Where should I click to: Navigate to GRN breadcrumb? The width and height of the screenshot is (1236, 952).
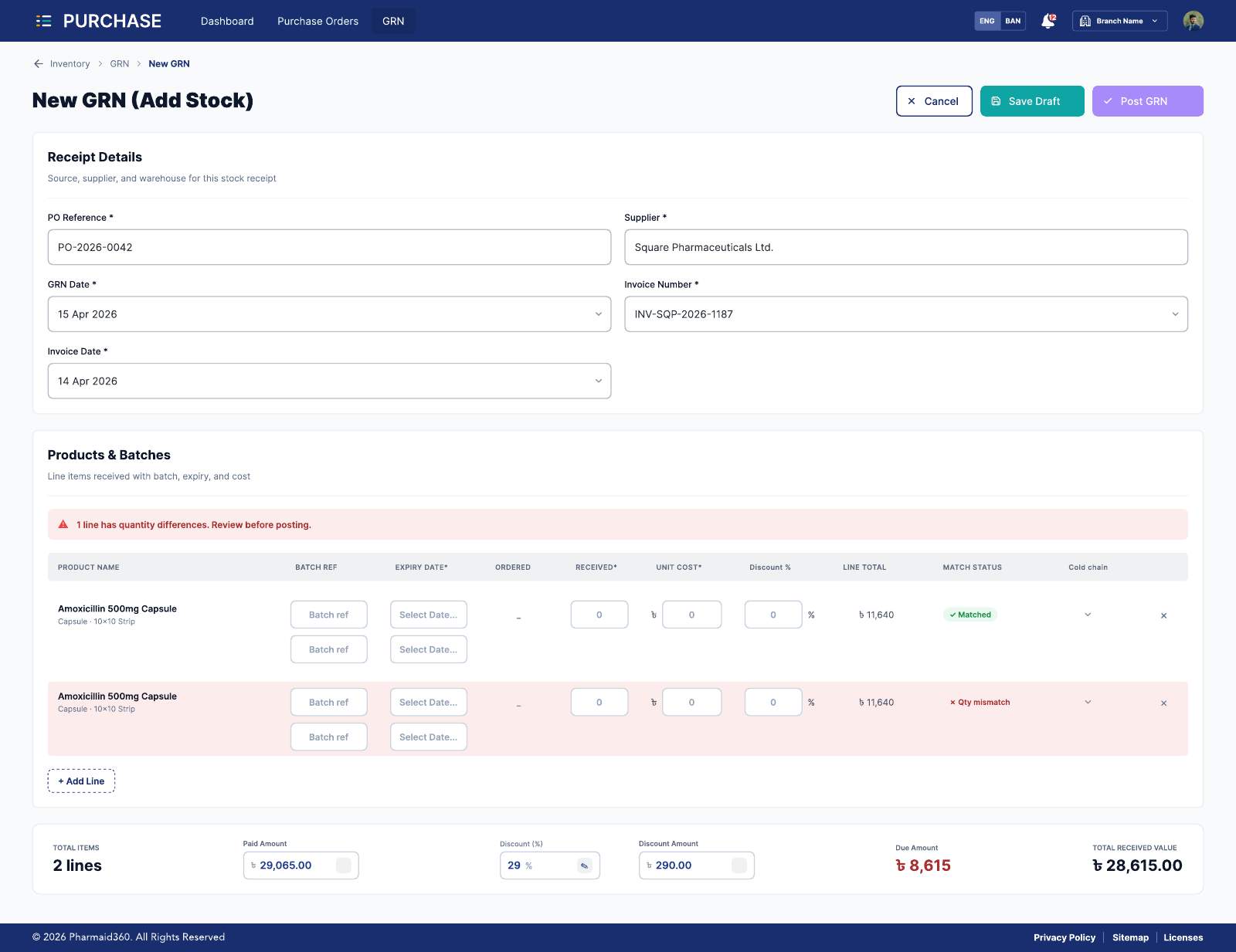(120, 64)
